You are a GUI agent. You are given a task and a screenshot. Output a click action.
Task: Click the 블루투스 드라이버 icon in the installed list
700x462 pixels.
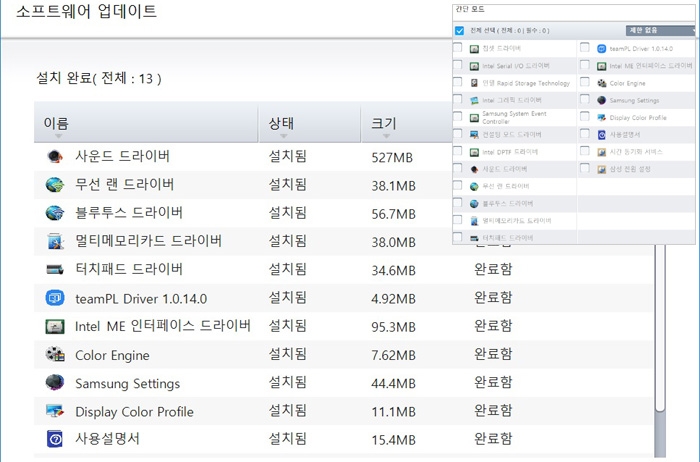pyautogui.click(x=55, y=212)
